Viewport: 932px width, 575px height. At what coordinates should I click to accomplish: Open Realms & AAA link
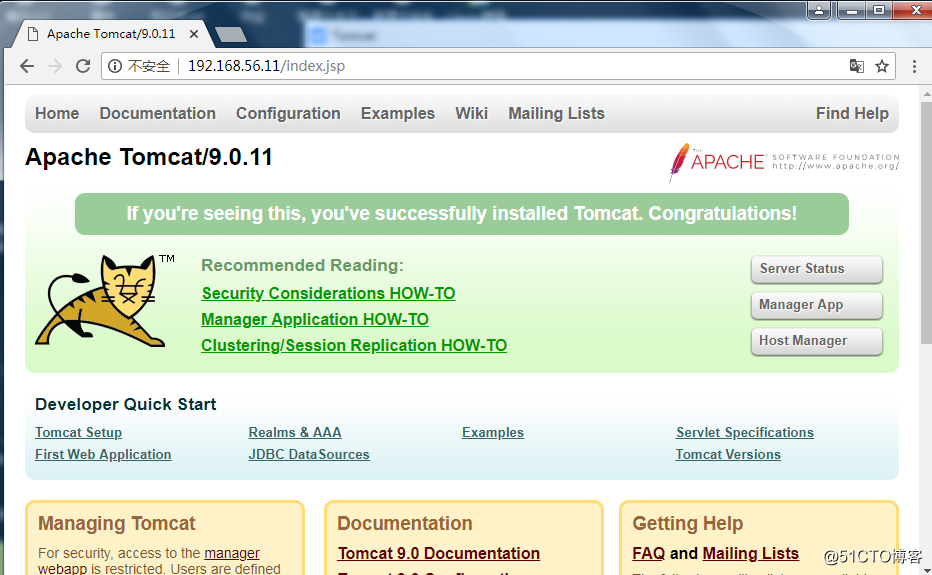pyautogui.click(x=295, y=433)
